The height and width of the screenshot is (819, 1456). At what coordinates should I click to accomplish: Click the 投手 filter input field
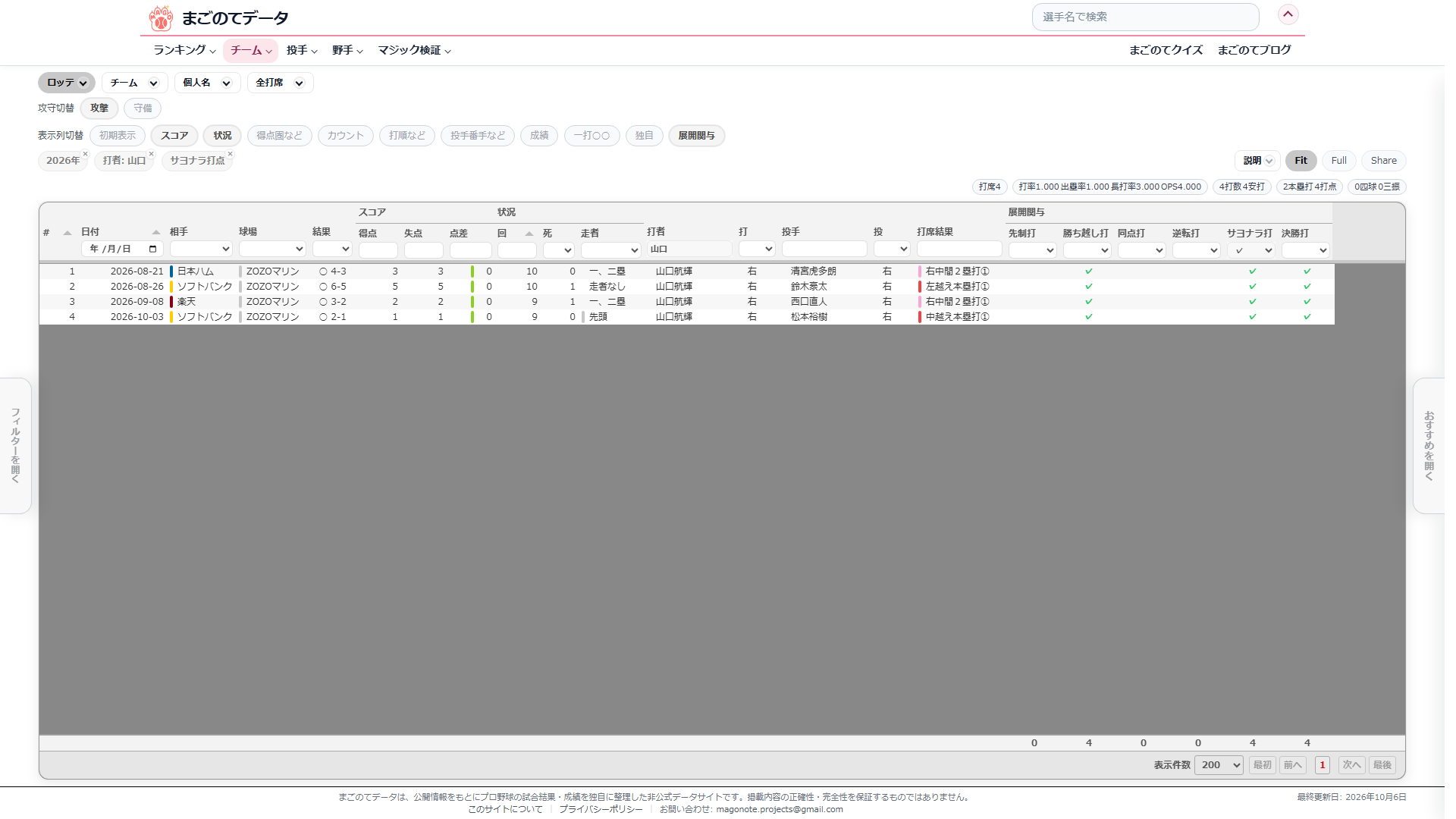point(824,249)
